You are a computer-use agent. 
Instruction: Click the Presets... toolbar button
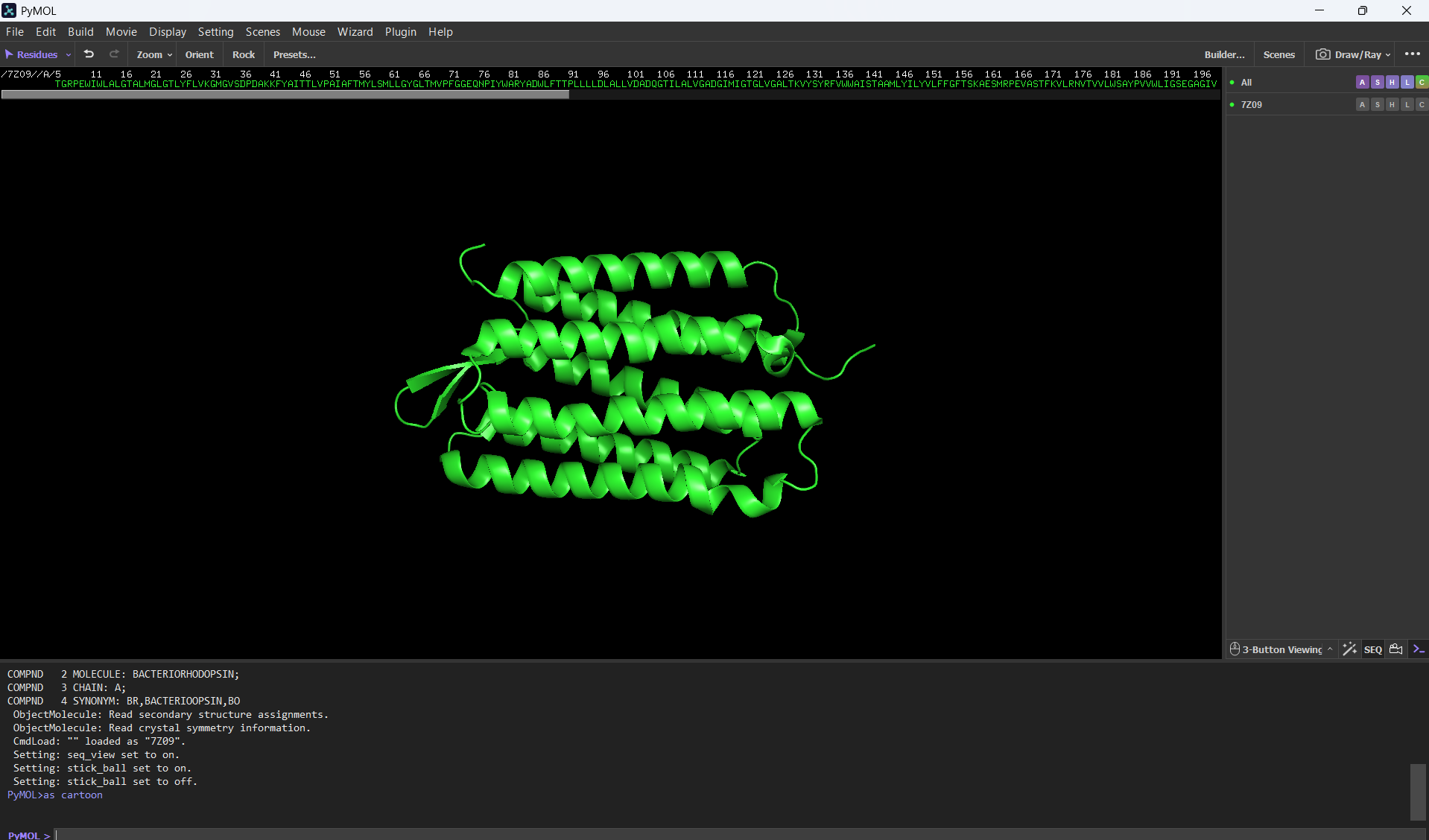pyautogui.click(x=294, y=54)
